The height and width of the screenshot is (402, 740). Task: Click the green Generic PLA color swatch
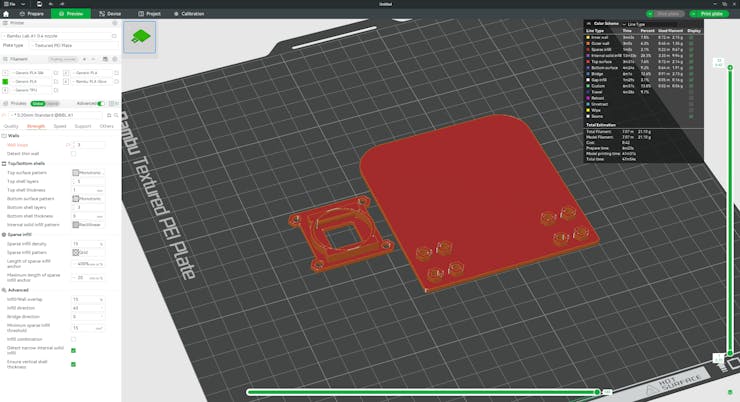(x=6, y=82)
